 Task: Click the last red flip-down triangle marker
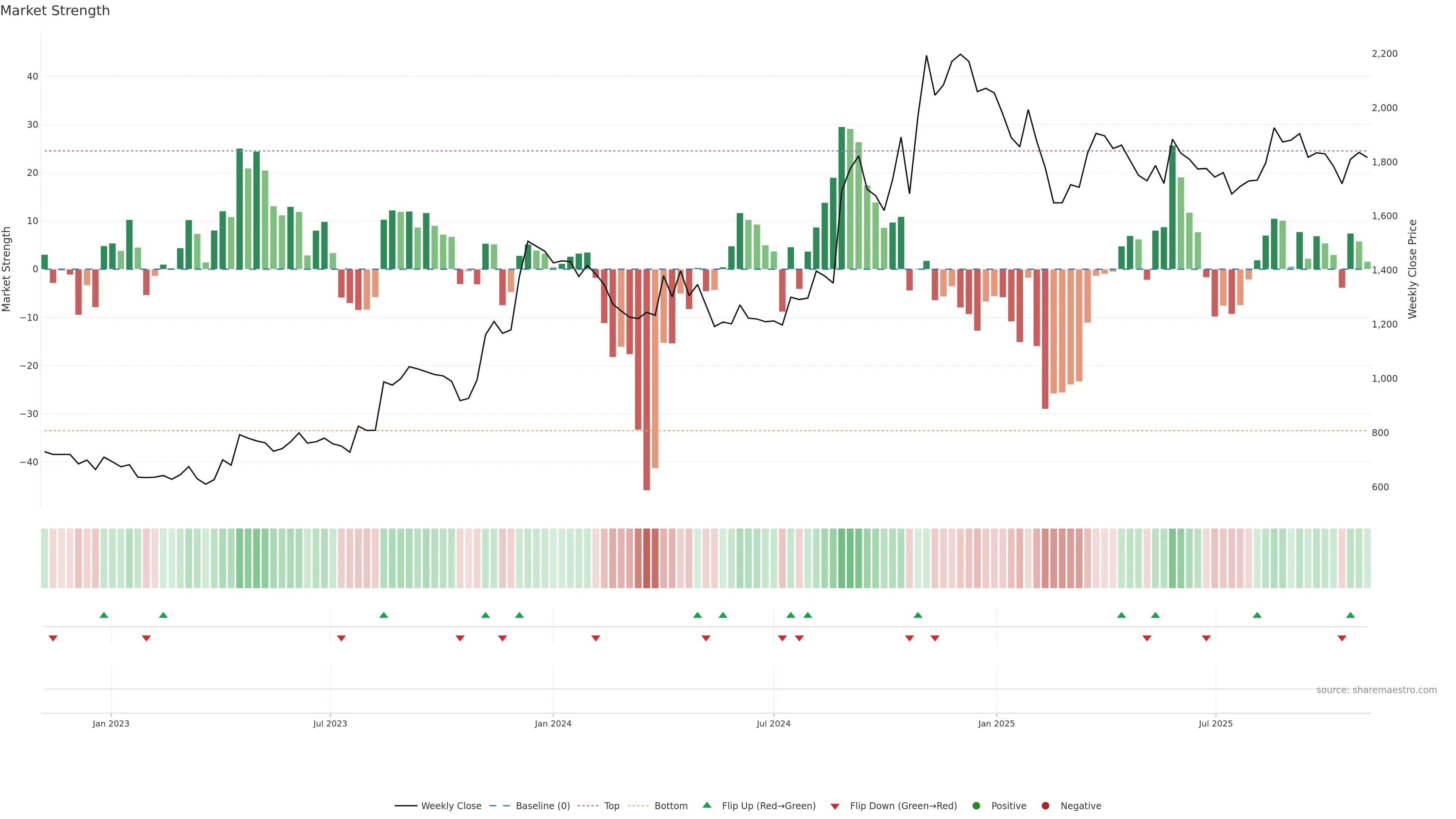pos(1342,638)
